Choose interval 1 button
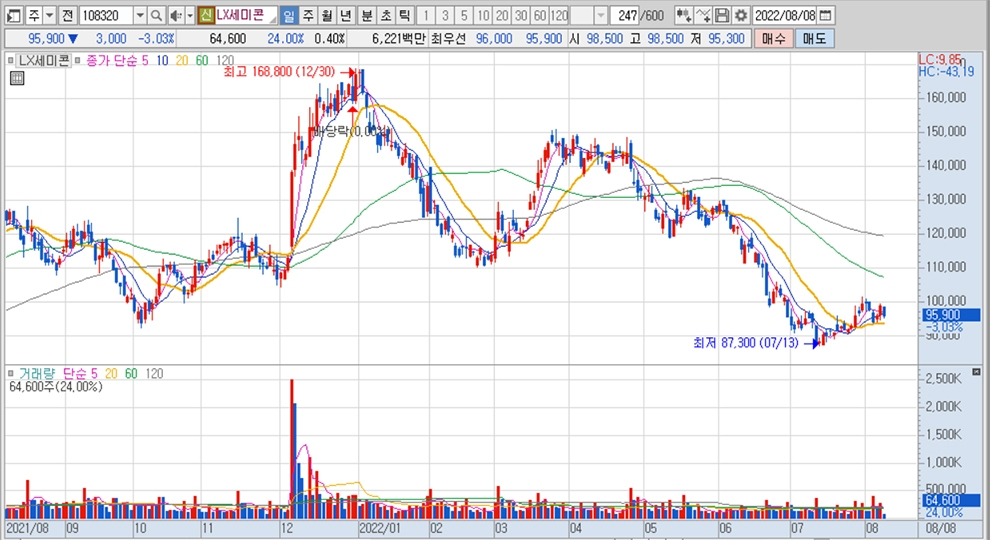This screenshot has width=990, height=540. (x=426, y=15)
